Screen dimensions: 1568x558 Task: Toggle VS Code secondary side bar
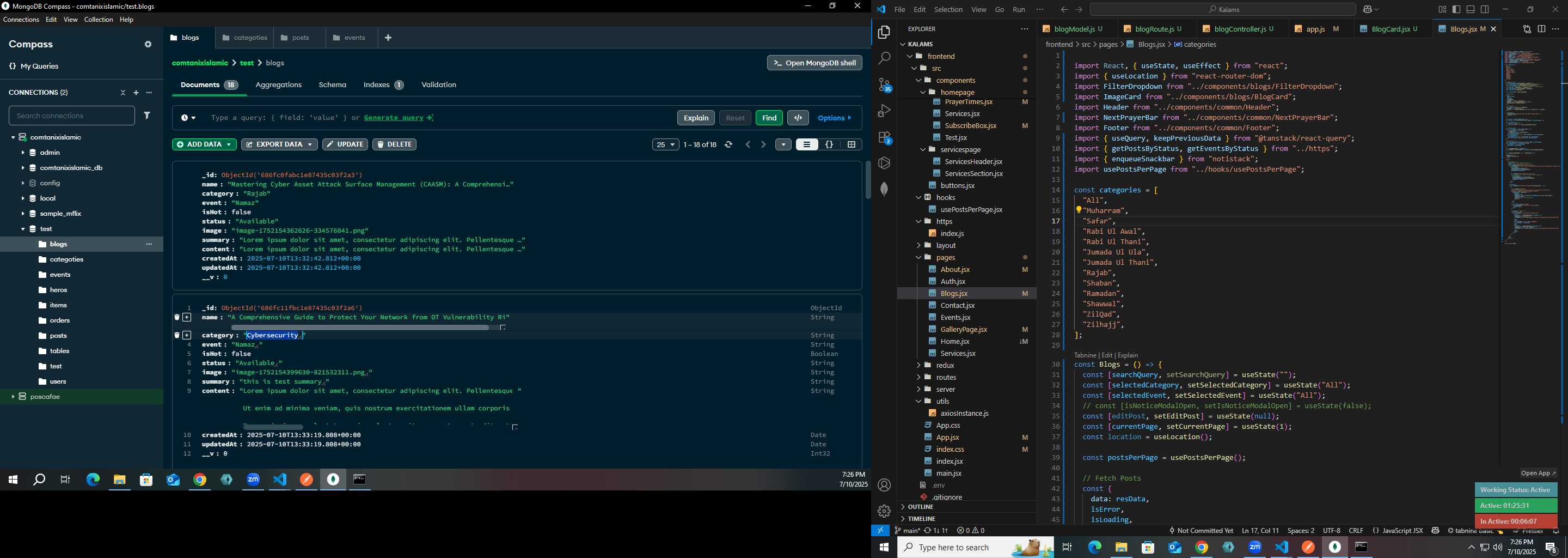1485,10
